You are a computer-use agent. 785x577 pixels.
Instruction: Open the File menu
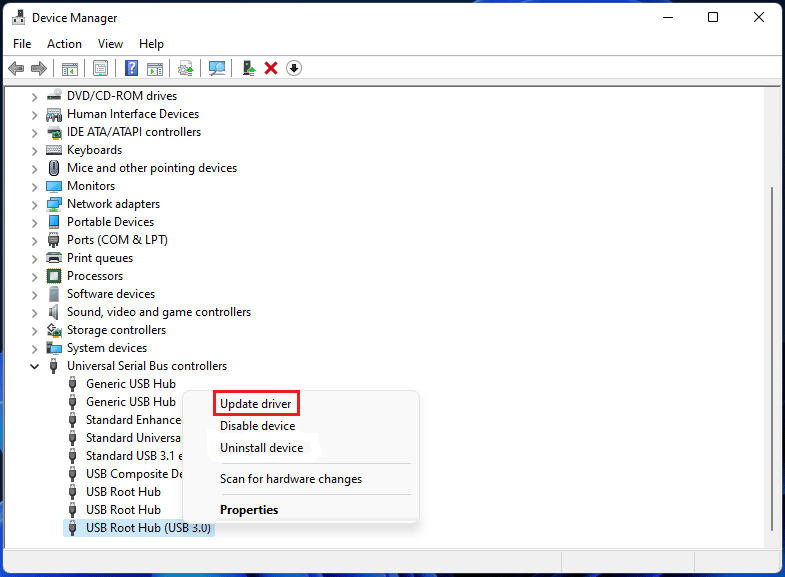click(22, 44)
